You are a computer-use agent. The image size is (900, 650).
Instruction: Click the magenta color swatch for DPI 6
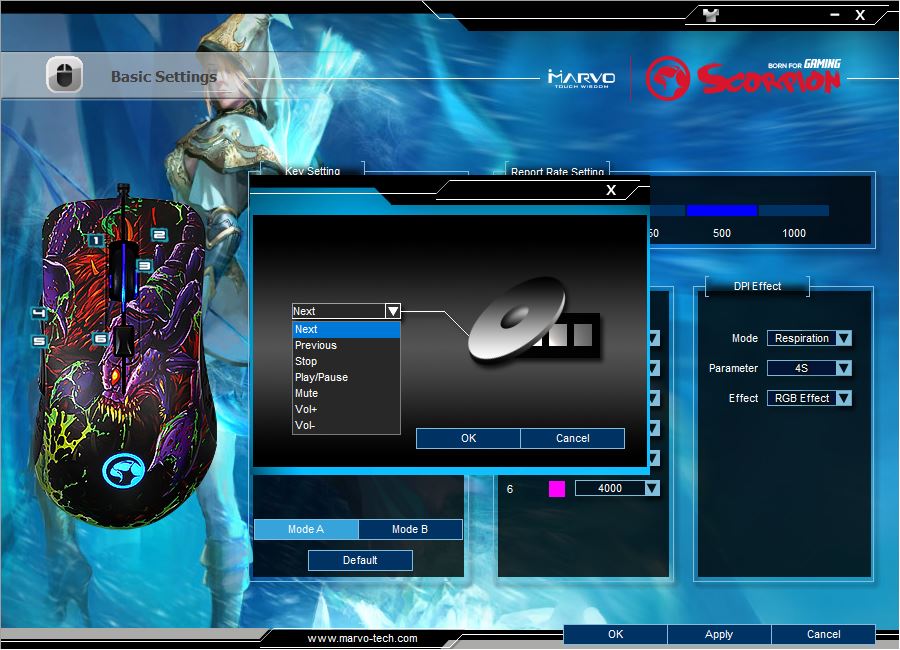tap(557, 489)
